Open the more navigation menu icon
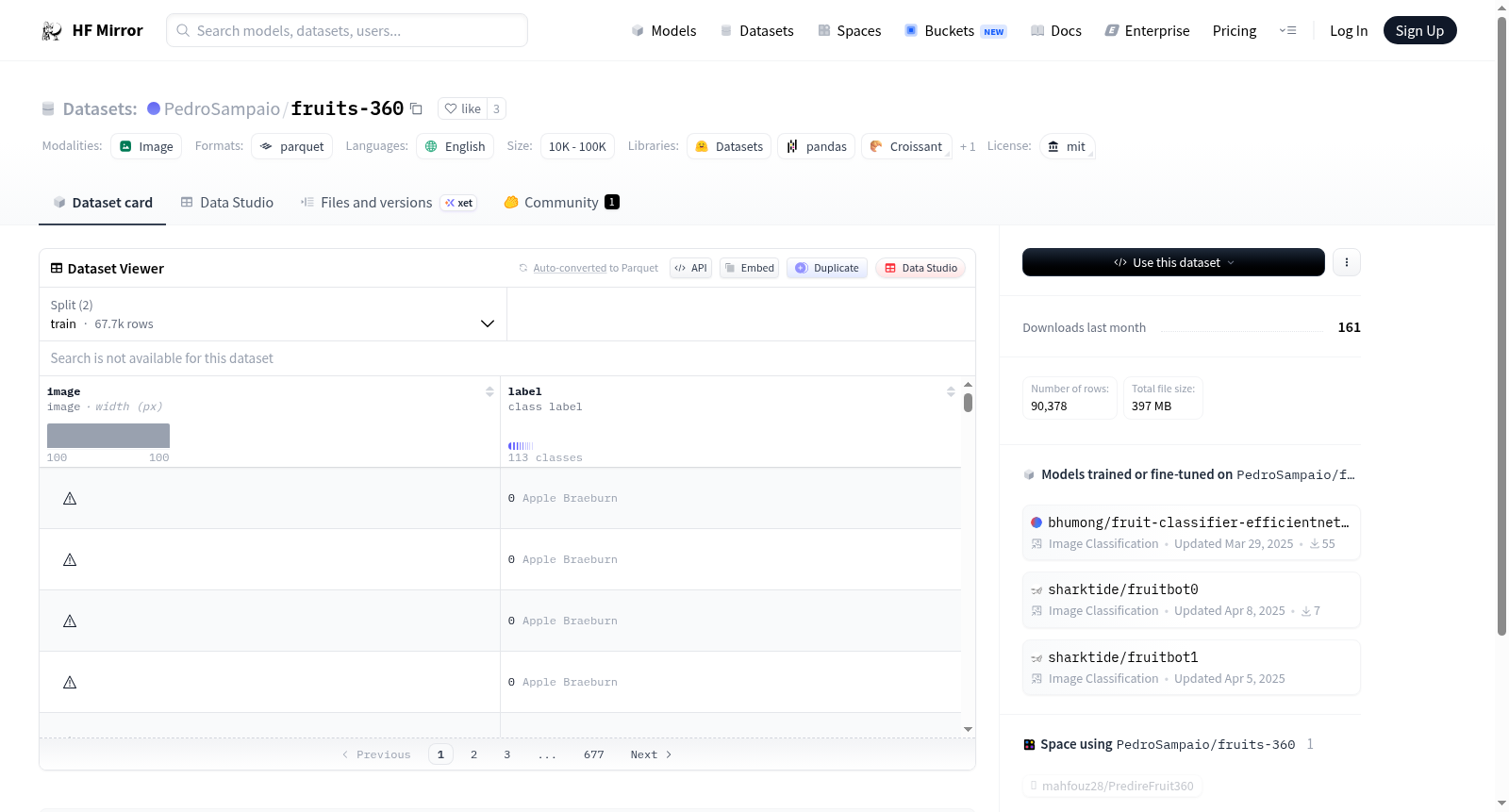The image size is (1509, 812). (x=1287, y=31)
